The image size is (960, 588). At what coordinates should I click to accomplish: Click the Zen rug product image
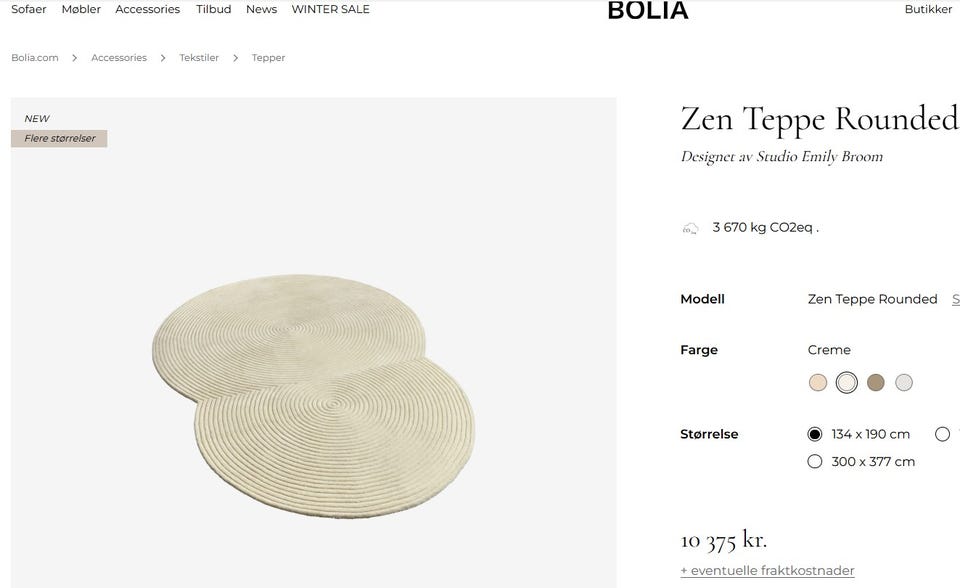(313, 395)
